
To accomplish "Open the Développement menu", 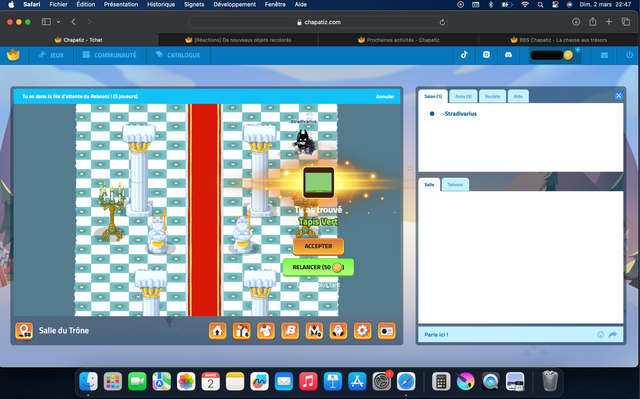I will [235, 4].
